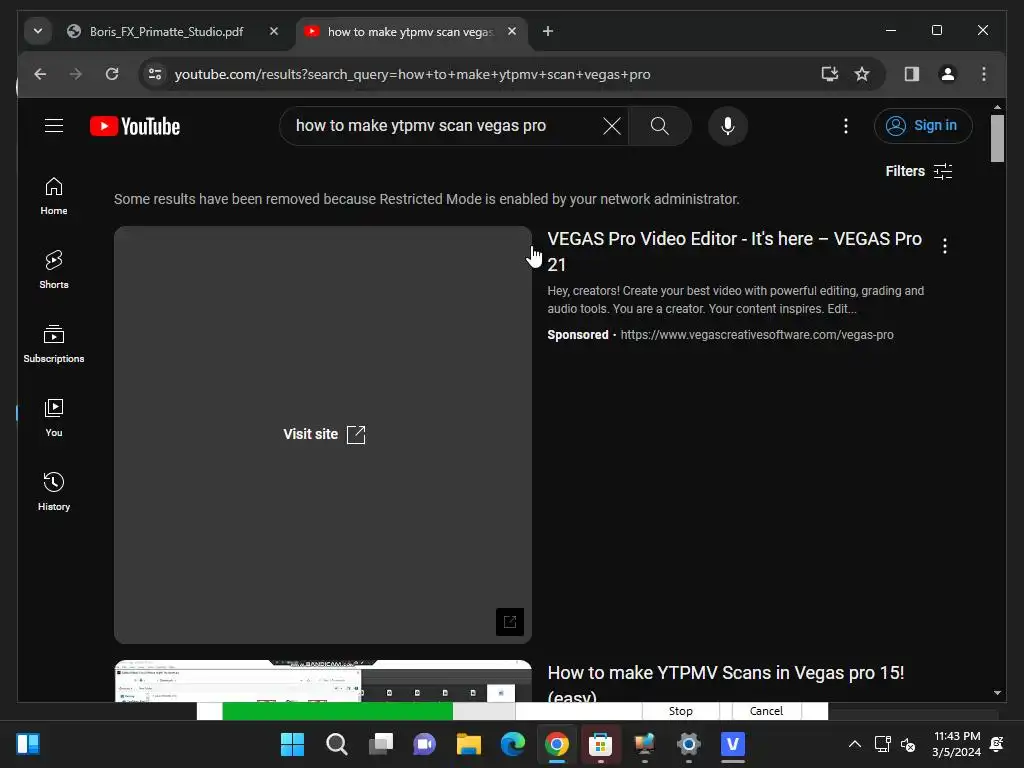This screenshot has width=1024, height=768.
Task: Open more options for the VEGAS Pro ad
Action: point(944,246)
